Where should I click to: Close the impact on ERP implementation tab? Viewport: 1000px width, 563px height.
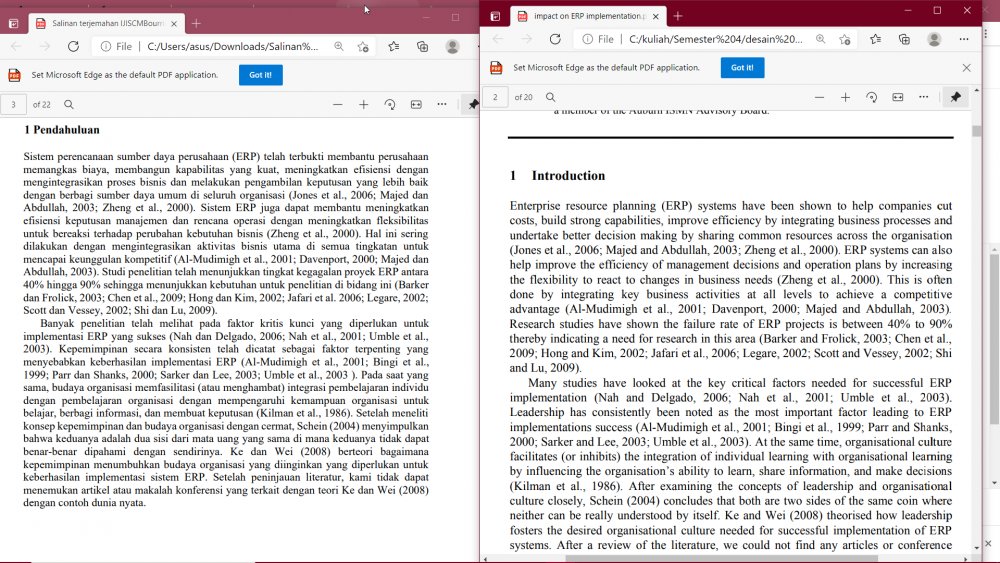coord(656,16)
